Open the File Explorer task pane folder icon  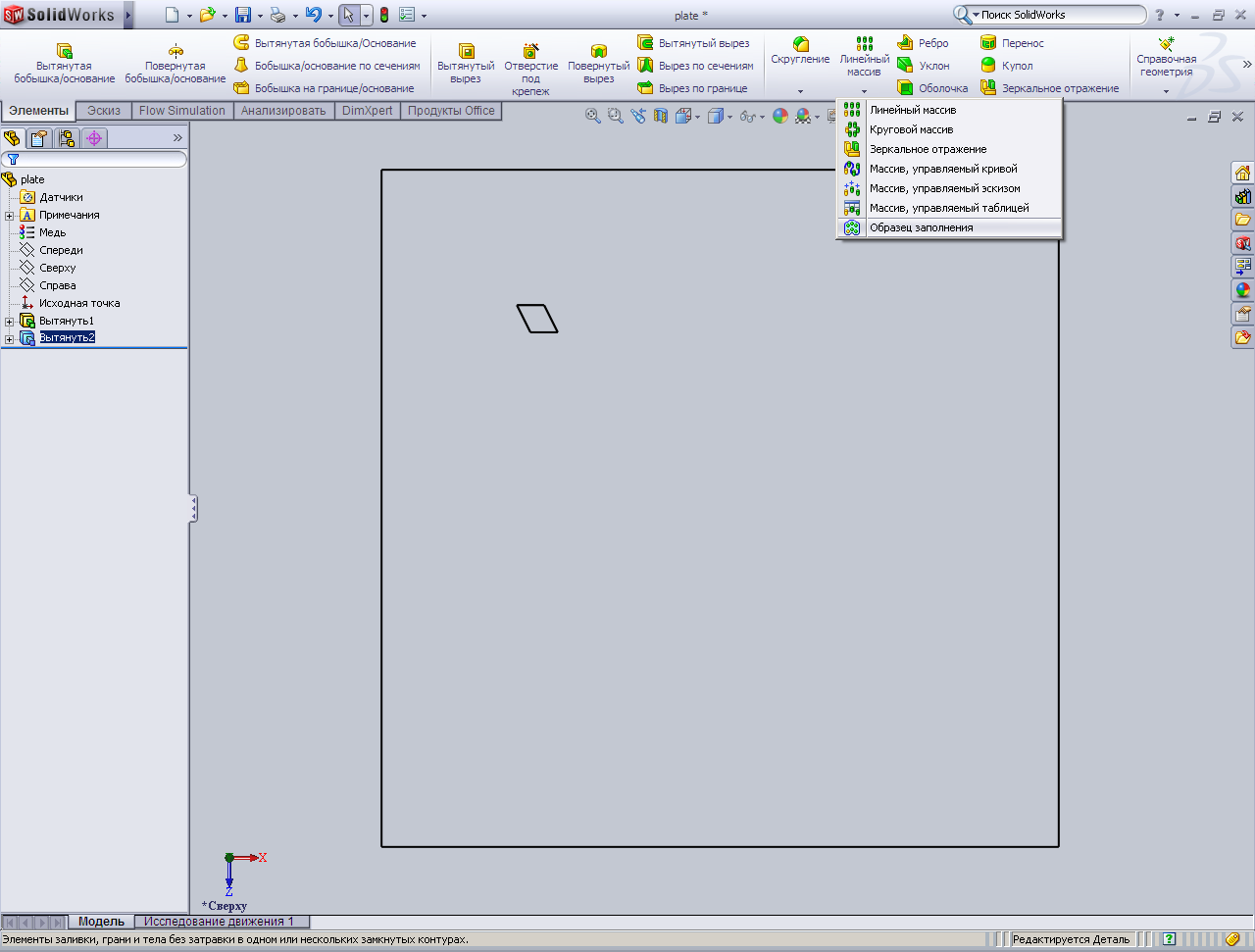pos(1242,220)
